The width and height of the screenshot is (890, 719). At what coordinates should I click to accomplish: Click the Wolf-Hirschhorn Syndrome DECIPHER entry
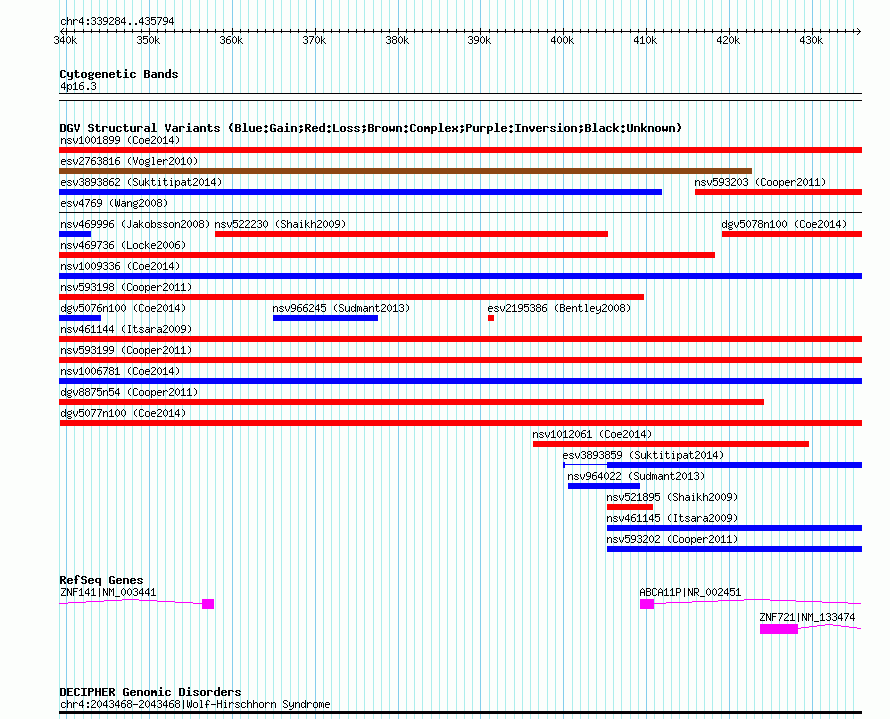pos(195,704)
